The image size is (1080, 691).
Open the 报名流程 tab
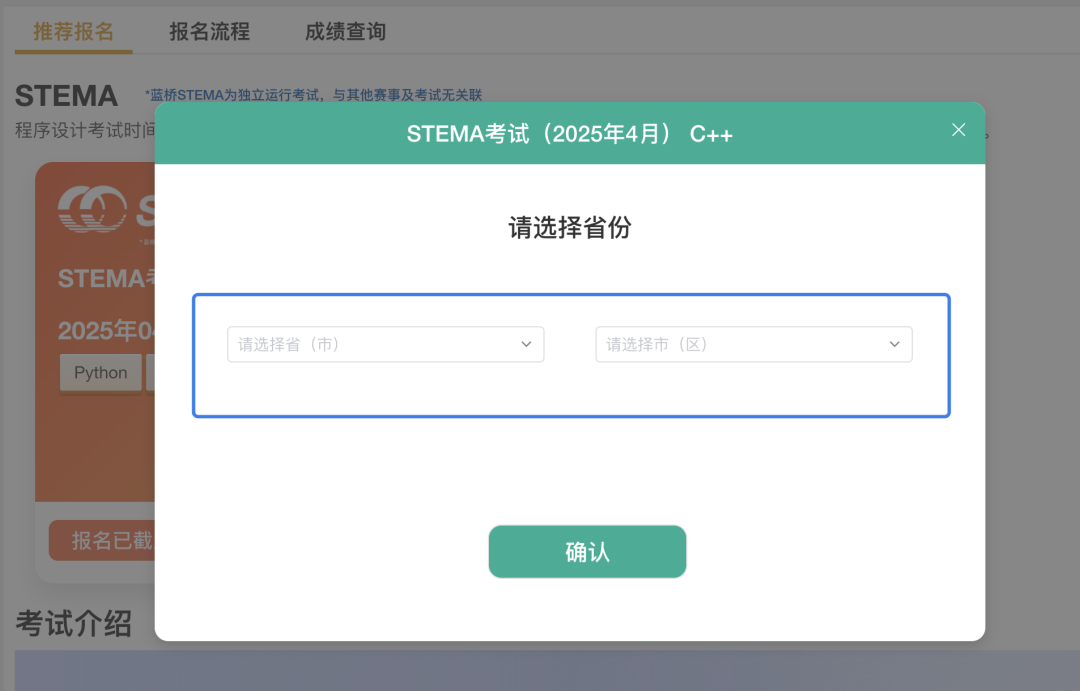209,31
